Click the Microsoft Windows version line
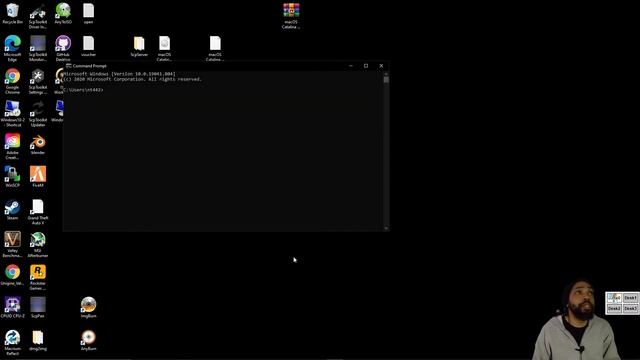The width and height of the screenshot is (640, 360). point(120,74)
